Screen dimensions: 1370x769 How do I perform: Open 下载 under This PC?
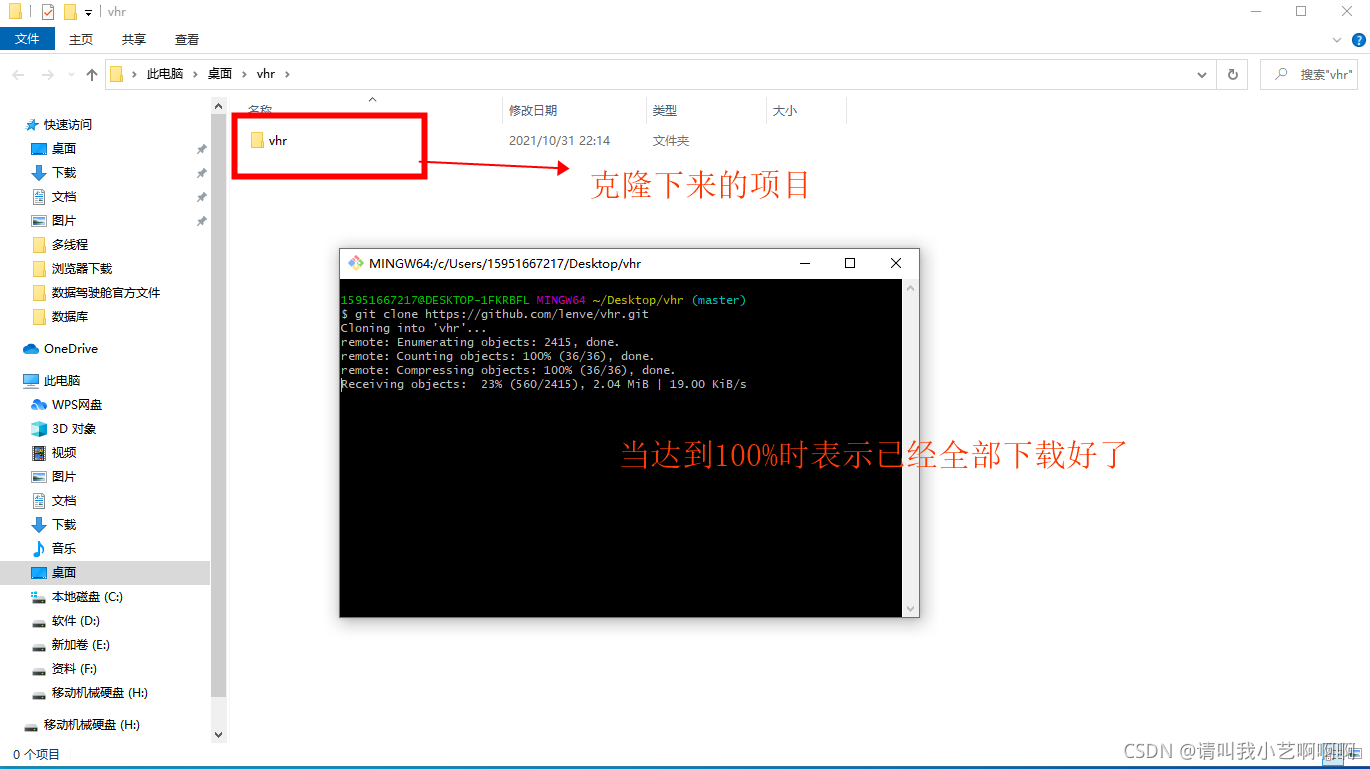click(64, 525)
